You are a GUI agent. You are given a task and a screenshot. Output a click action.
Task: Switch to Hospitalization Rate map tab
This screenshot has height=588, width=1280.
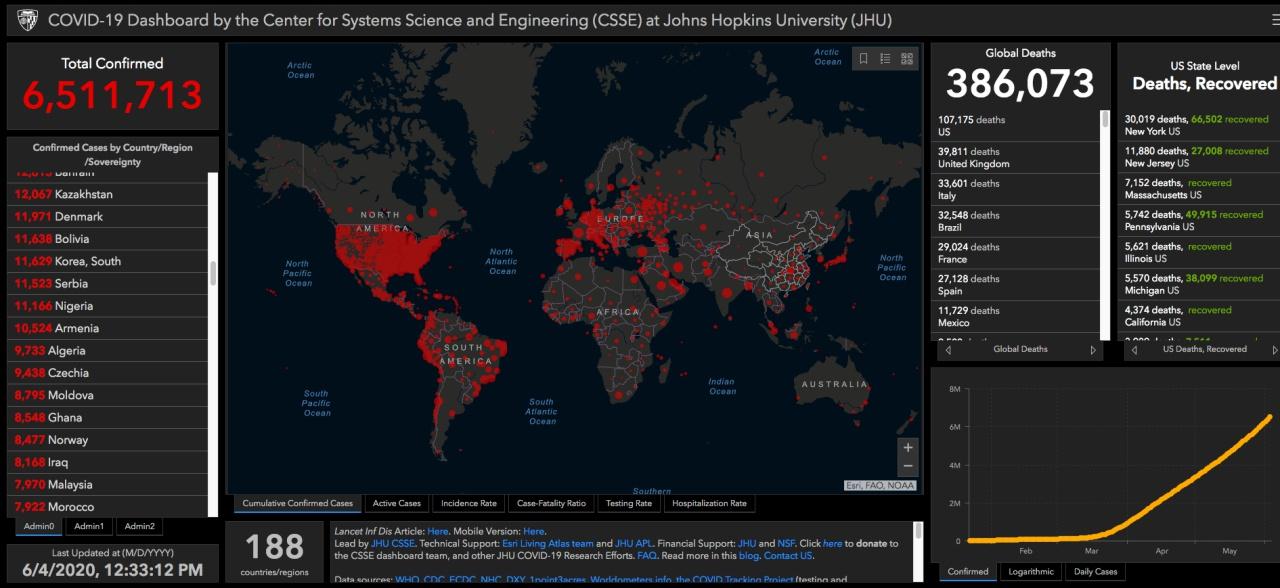tap(709, 503)
